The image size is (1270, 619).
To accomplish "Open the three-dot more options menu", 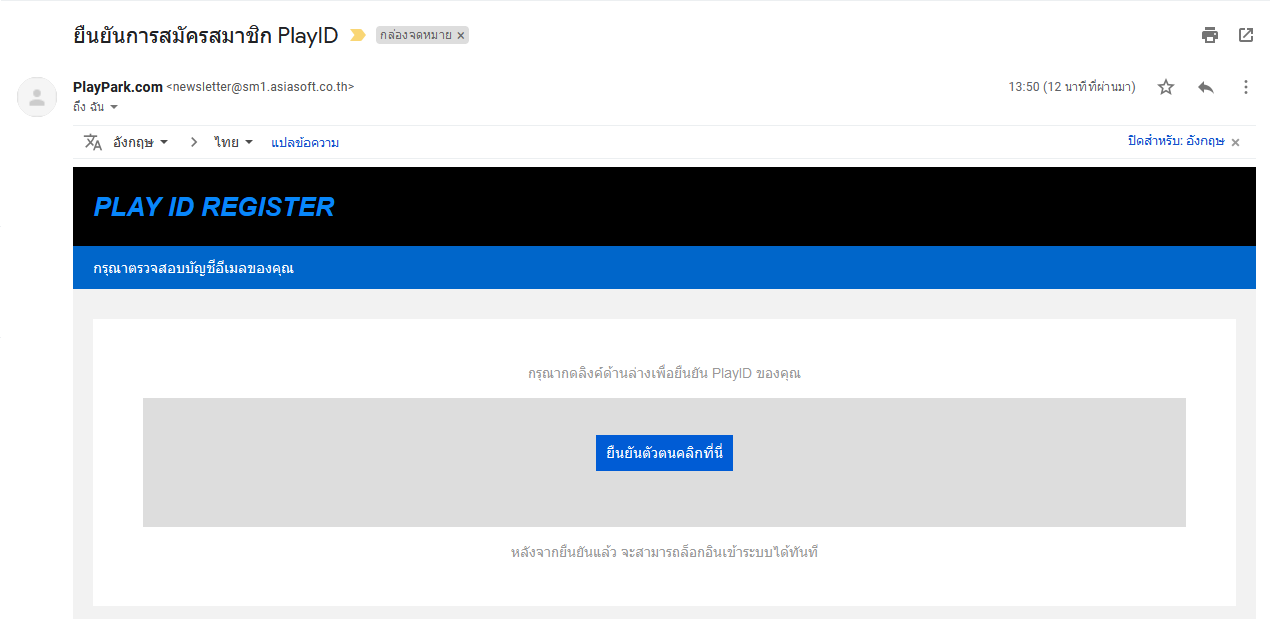I will (1246, 87).
